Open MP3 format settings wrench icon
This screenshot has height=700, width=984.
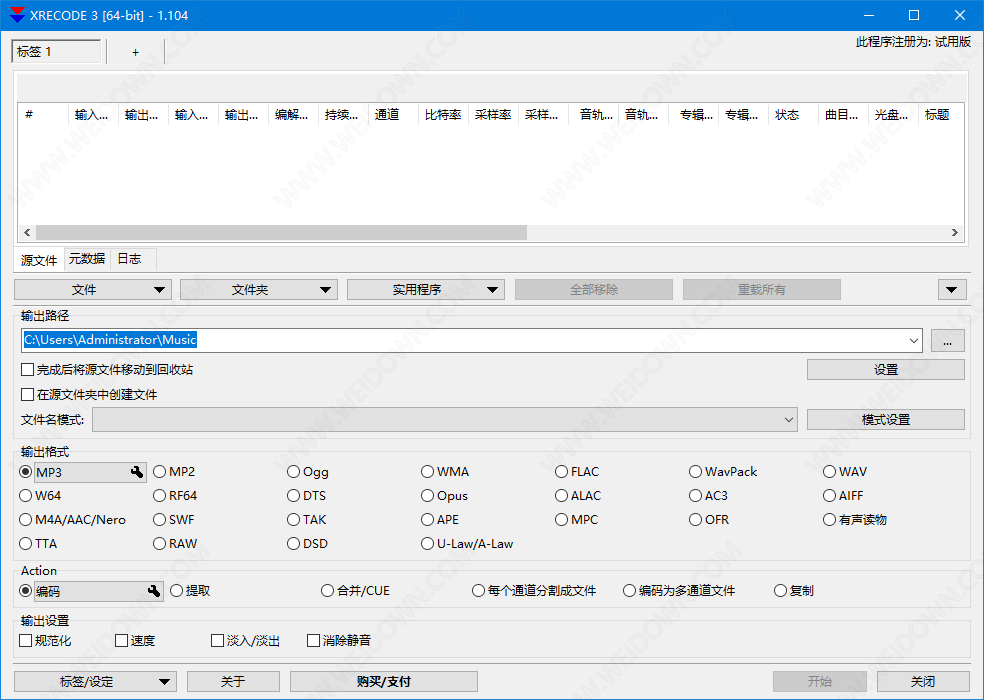pos(136,472)
